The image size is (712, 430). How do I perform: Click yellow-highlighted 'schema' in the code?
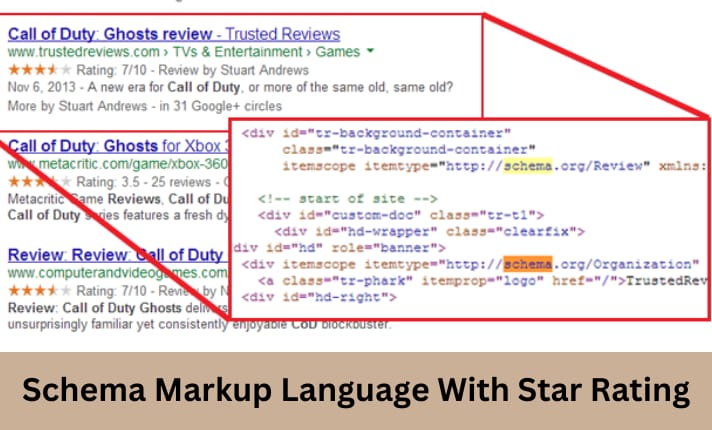tap(528, 166)
